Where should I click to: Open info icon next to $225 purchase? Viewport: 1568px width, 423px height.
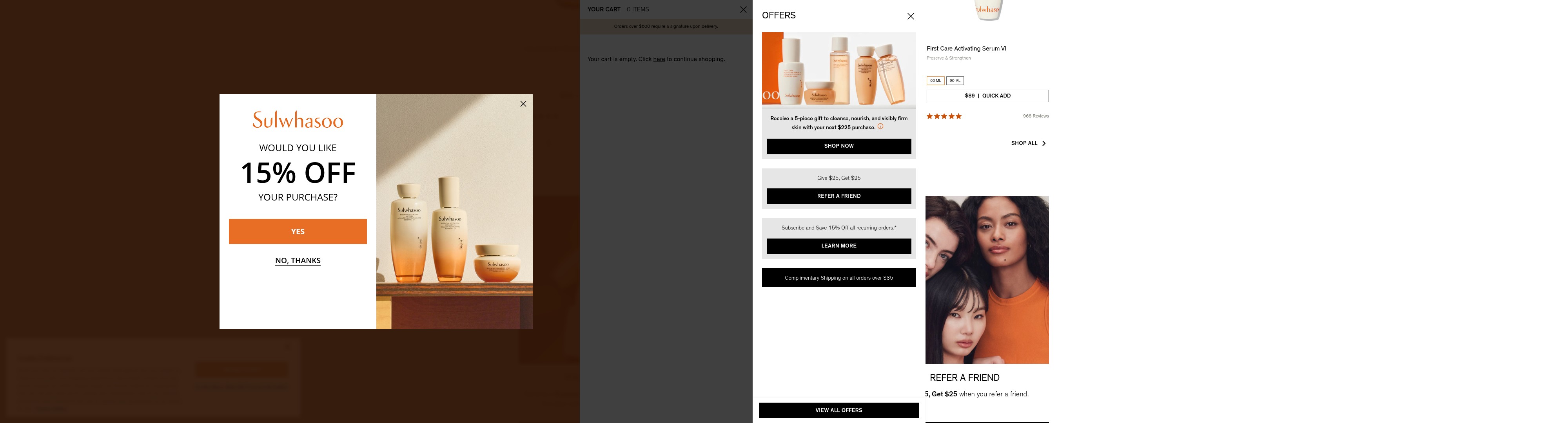[880, 127]
